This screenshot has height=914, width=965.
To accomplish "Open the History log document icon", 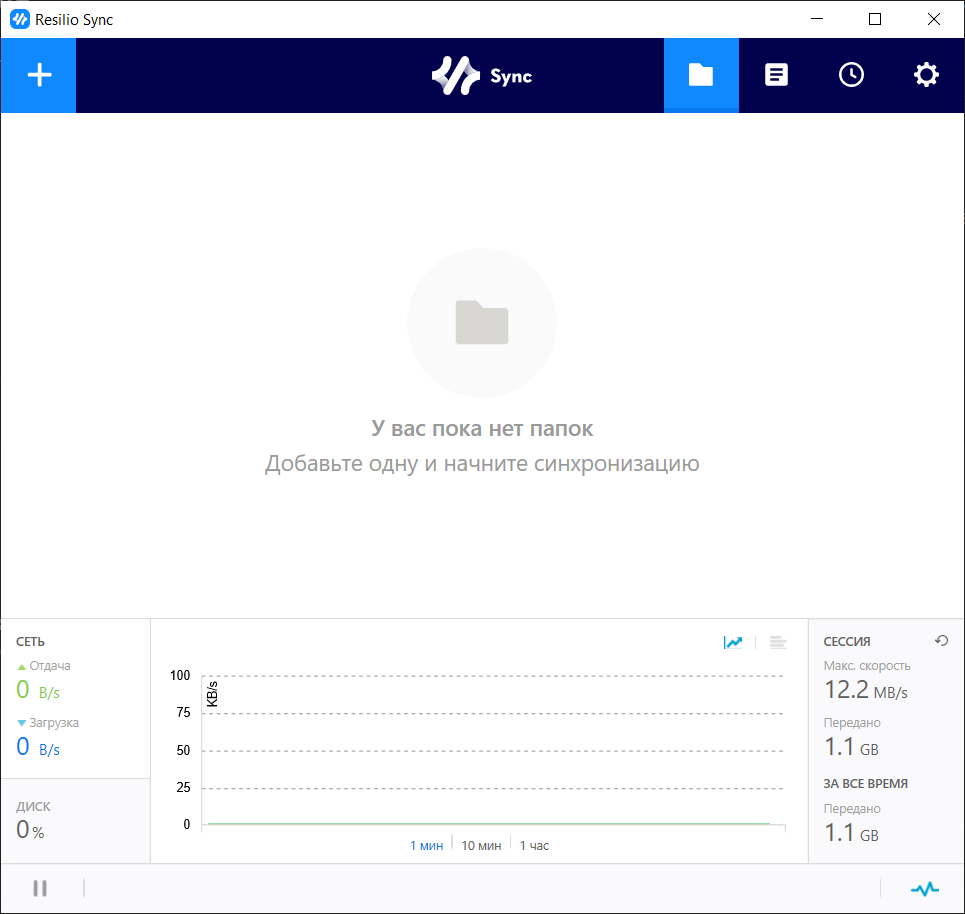I will [776, 75].
